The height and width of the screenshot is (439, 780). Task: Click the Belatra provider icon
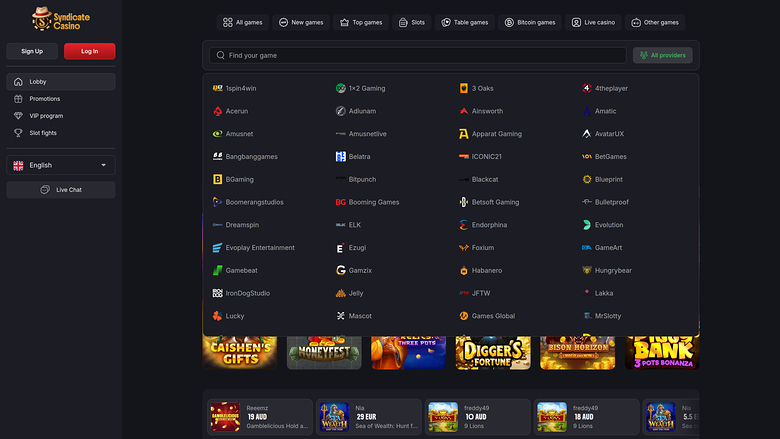click(340, 156)
